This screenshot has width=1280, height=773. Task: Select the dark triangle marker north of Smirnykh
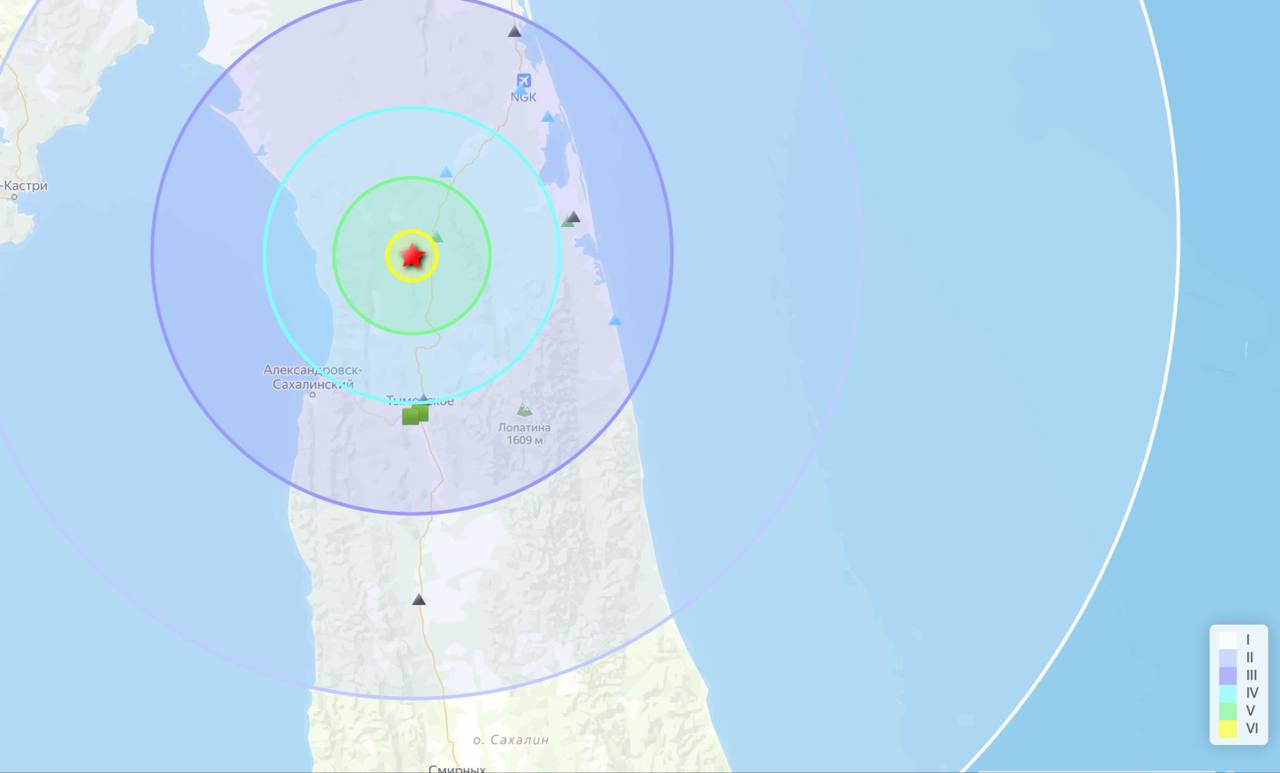tap(419, 600)
